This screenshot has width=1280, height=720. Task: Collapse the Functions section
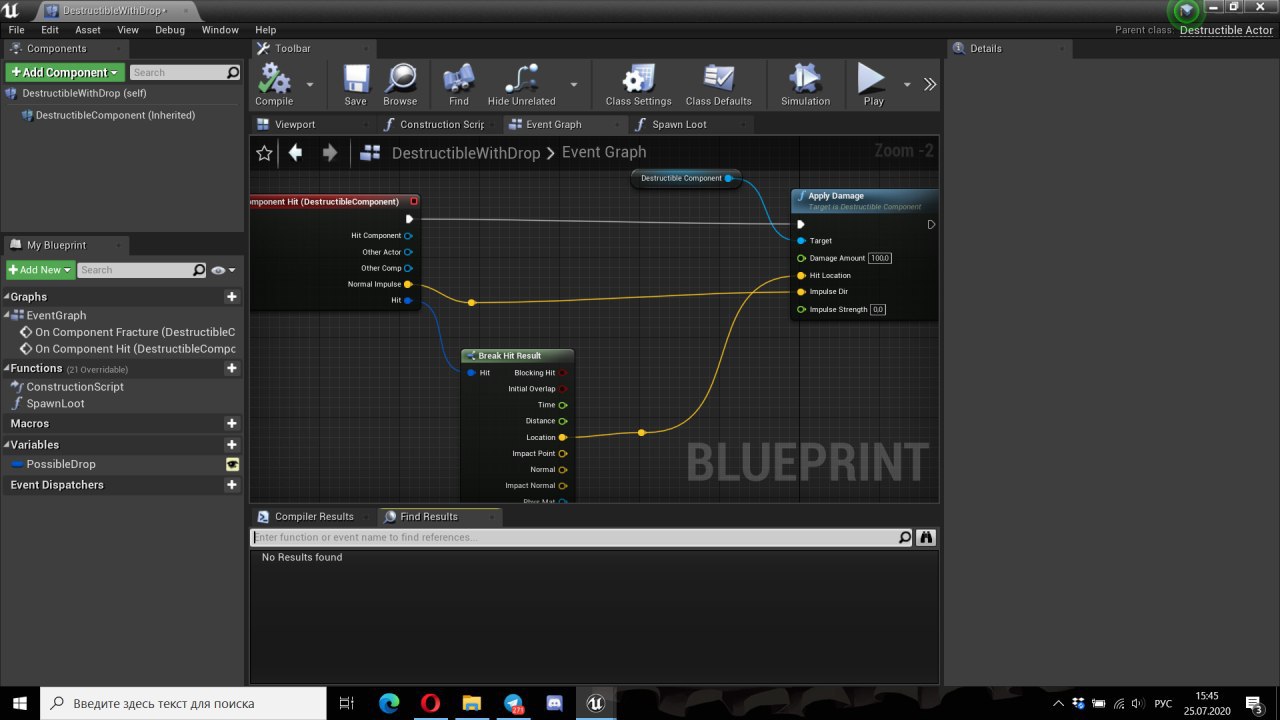tap(6, 369)
